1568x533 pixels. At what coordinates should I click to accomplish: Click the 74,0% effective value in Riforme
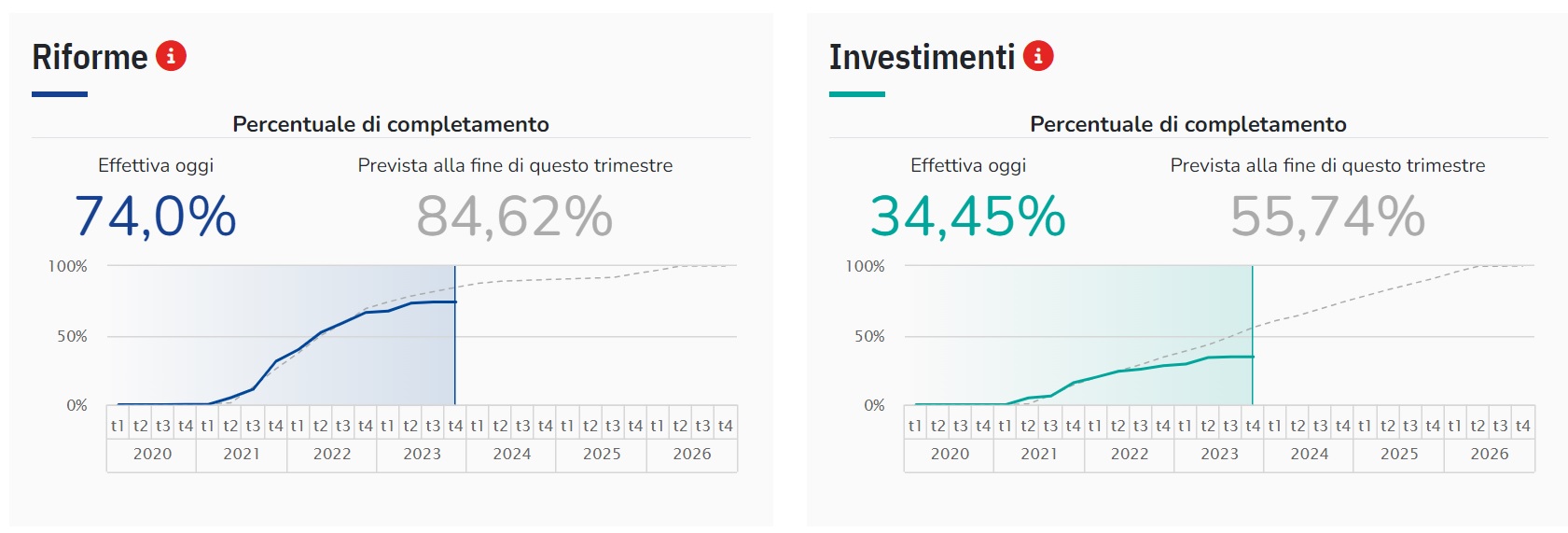point(155,217)
